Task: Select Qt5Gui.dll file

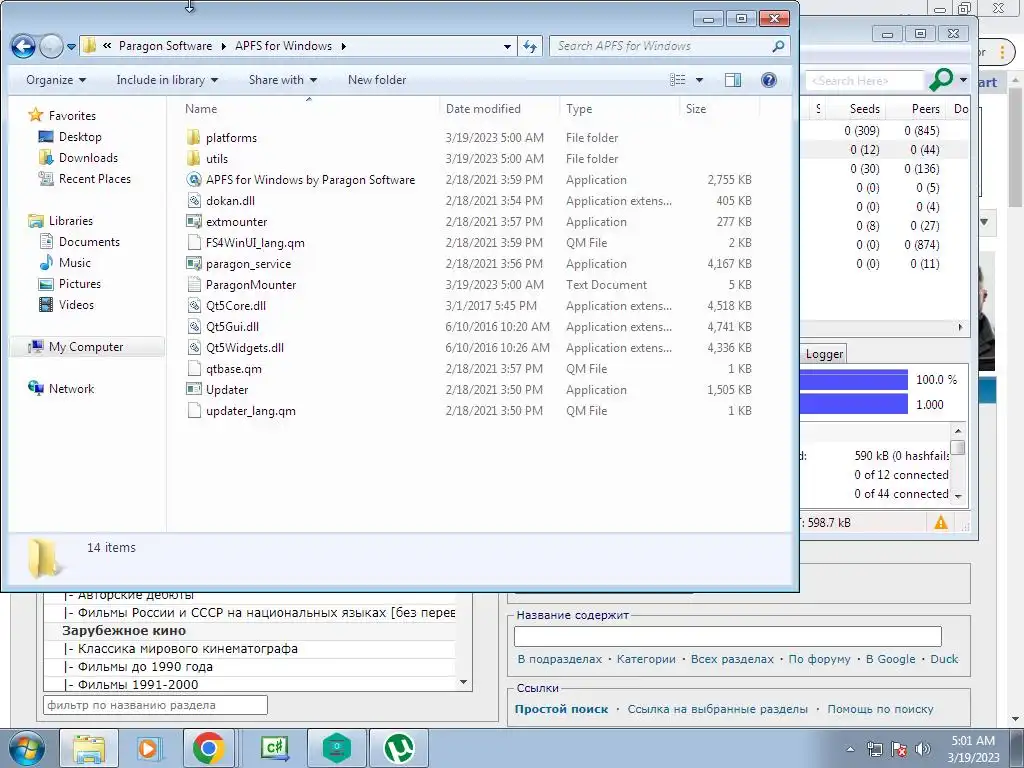Action: [x=232, y=327]
